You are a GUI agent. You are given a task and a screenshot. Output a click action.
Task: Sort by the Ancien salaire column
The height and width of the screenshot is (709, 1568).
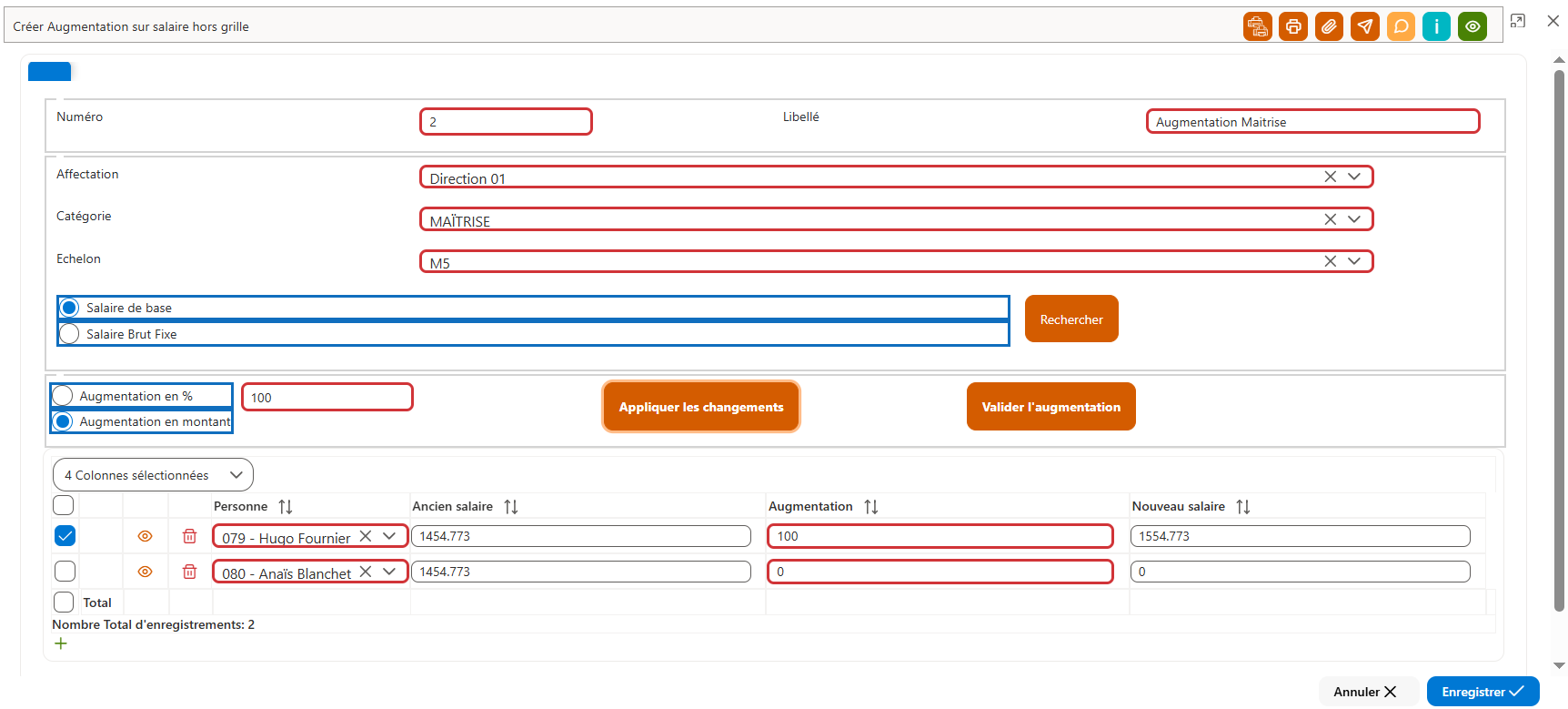tap(511, 507)
